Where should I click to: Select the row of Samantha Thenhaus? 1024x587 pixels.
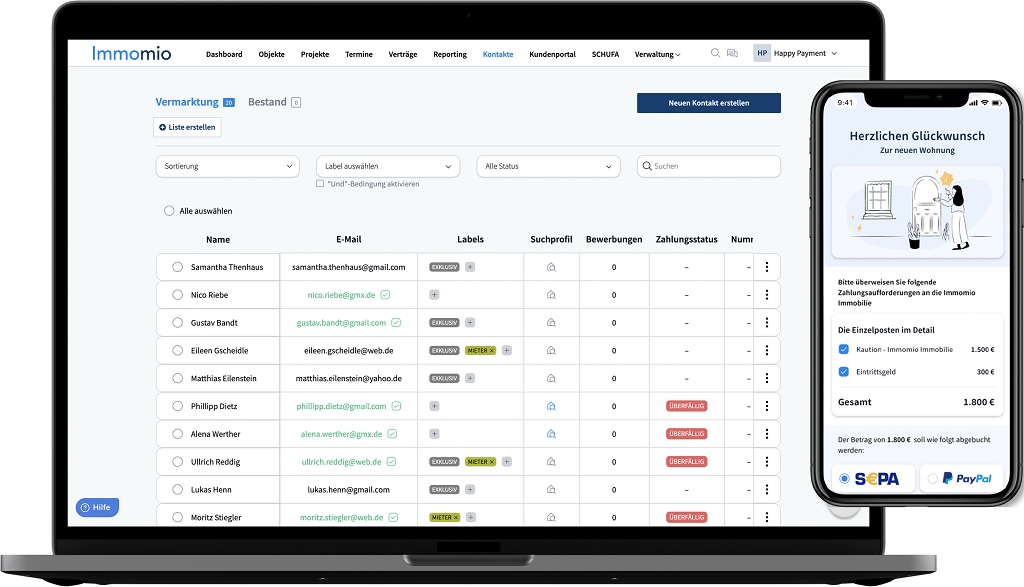tap(178, 267)
